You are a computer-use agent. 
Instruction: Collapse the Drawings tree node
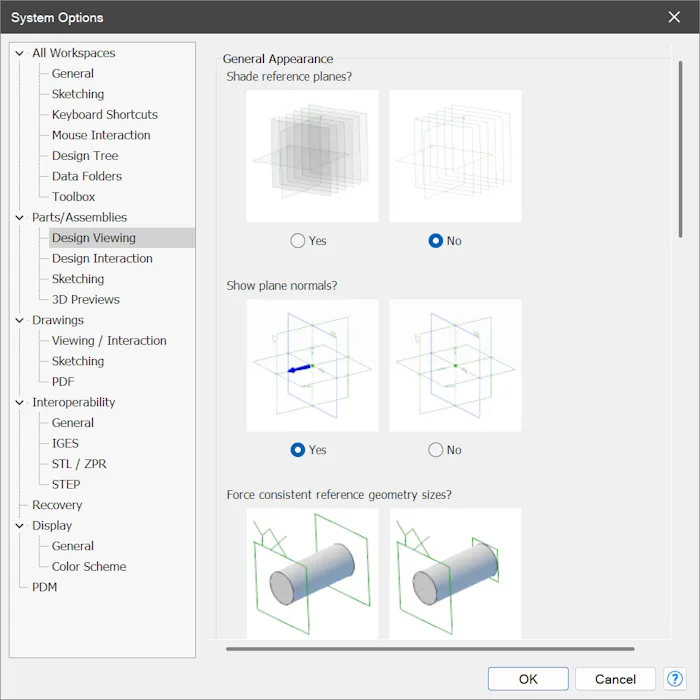point(19,320)
